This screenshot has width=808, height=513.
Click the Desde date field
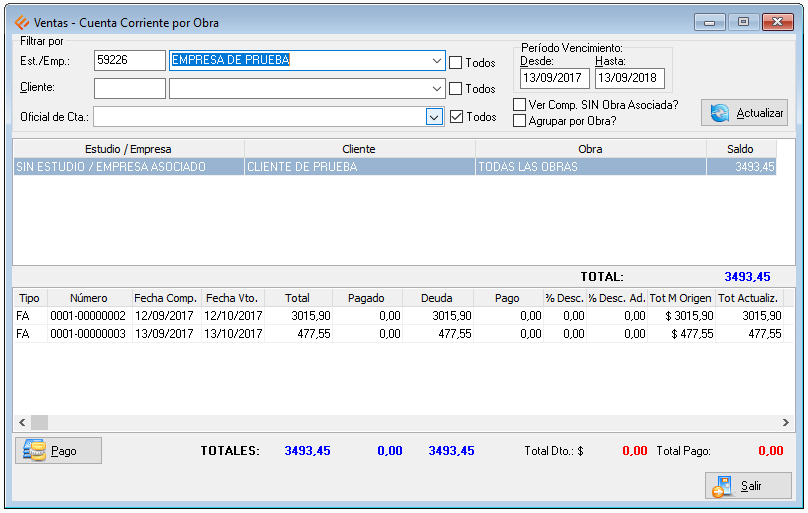pos(555,78)
